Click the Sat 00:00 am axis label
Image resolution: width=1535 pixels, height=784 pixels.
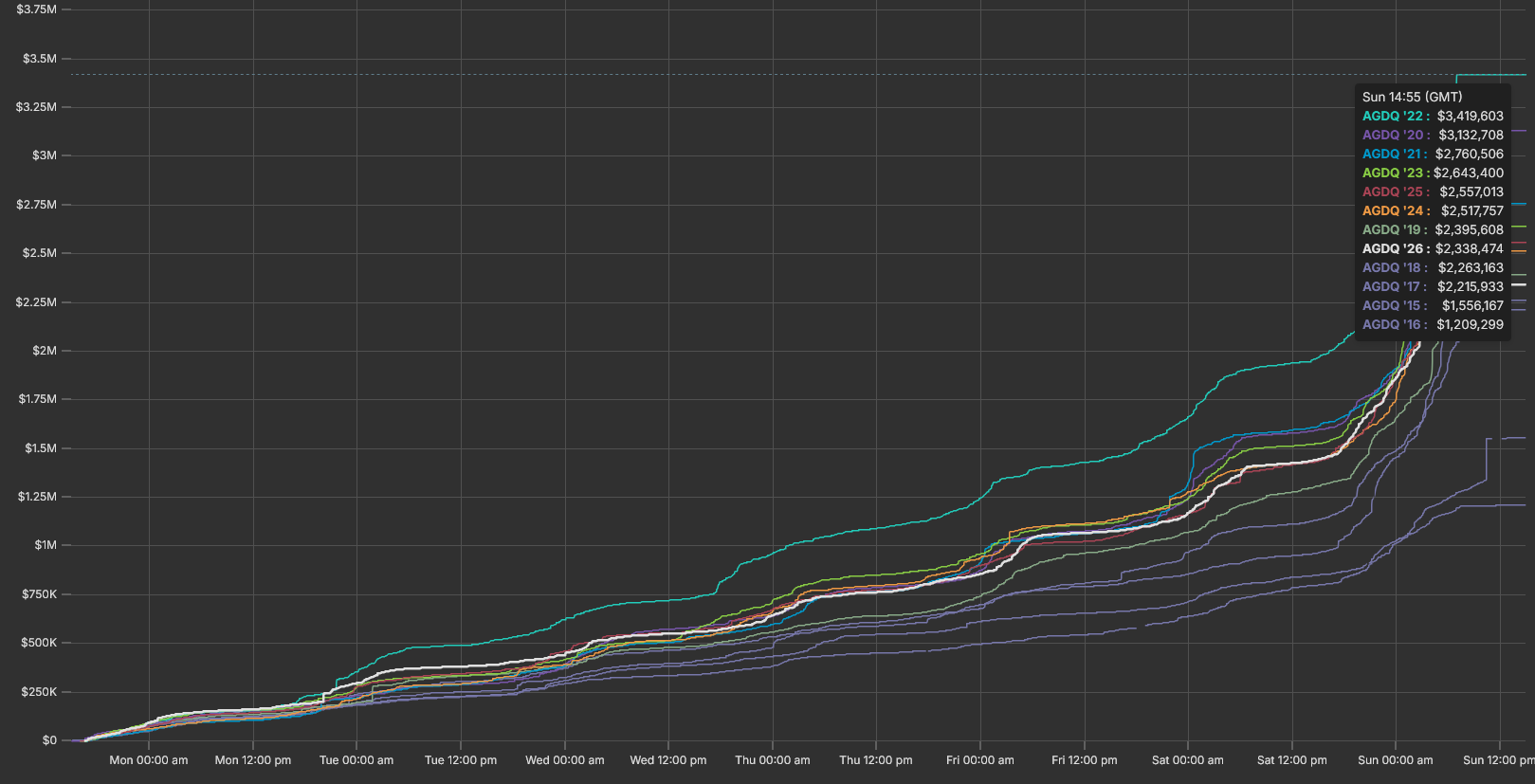tap(1188, 760)
